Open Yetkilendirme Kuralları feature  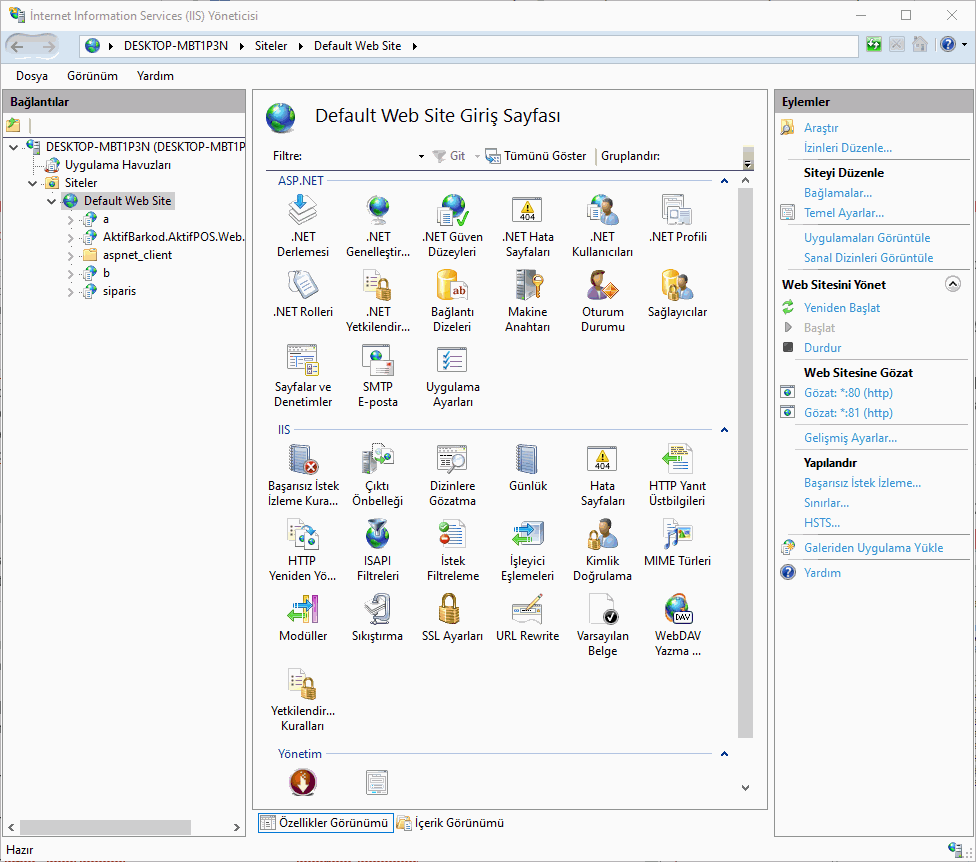(x=303, y=700)
